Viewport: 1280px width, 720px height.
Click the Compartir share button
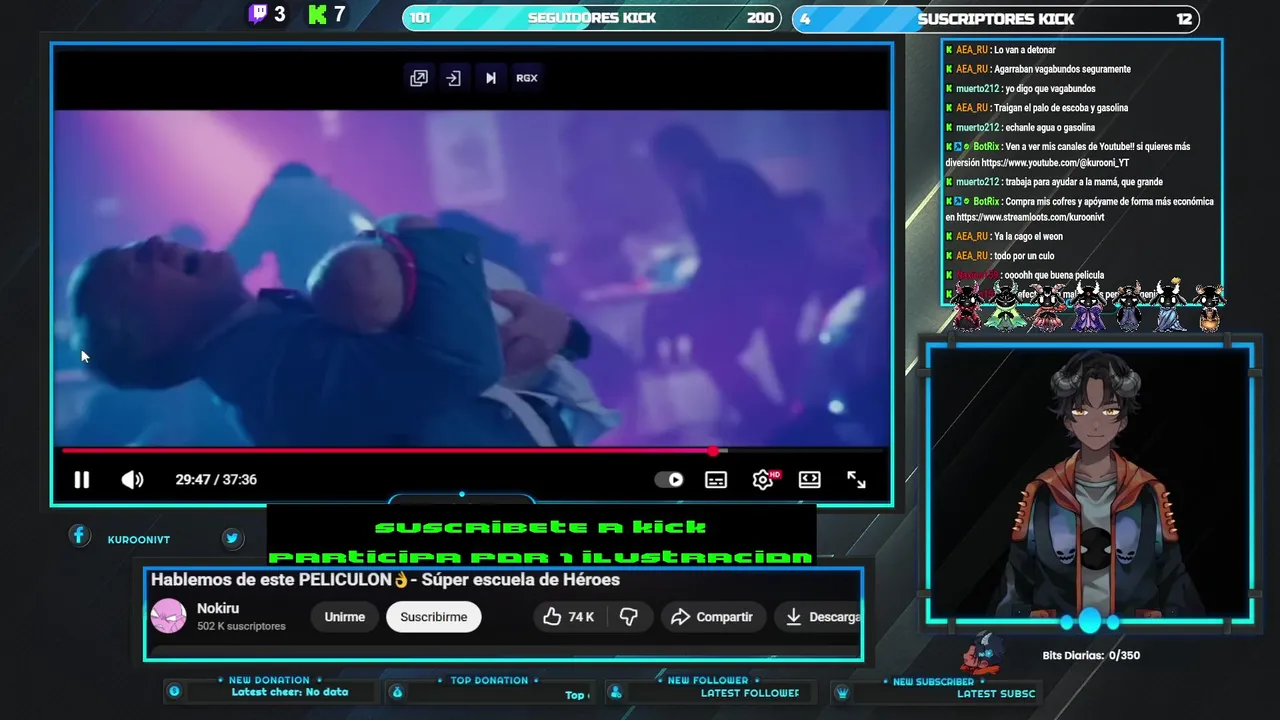tap(712, 617)
